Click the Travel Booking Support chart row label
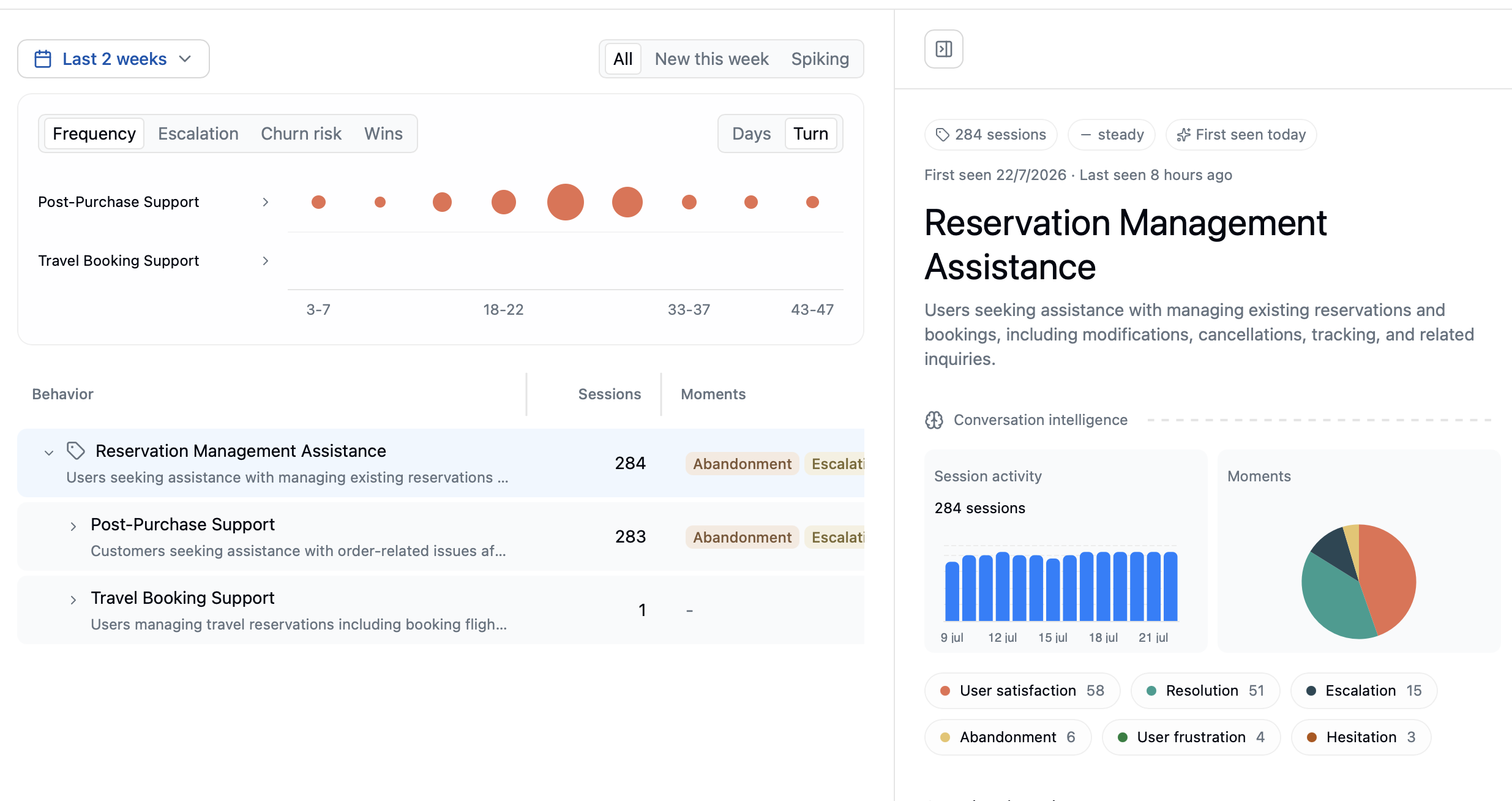 [x=119, y=261]
